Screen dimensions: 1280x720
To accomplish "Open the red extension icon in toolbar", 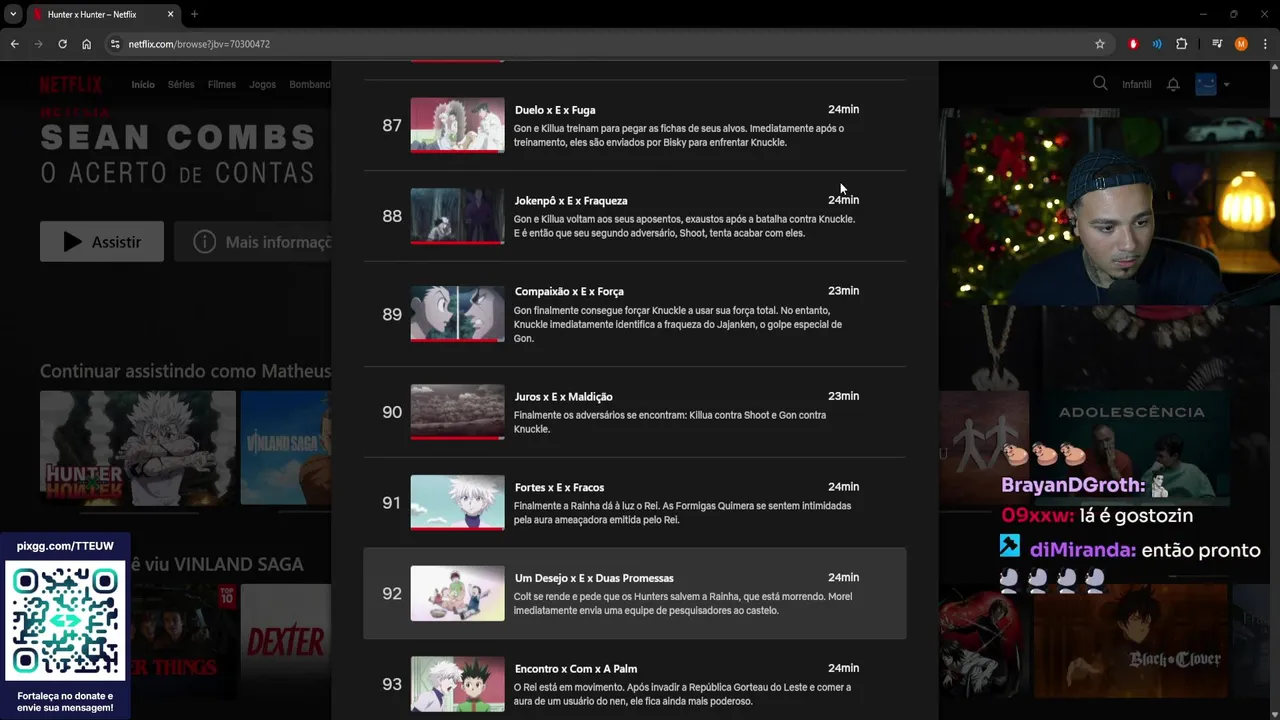I will tap(1133, 44).
